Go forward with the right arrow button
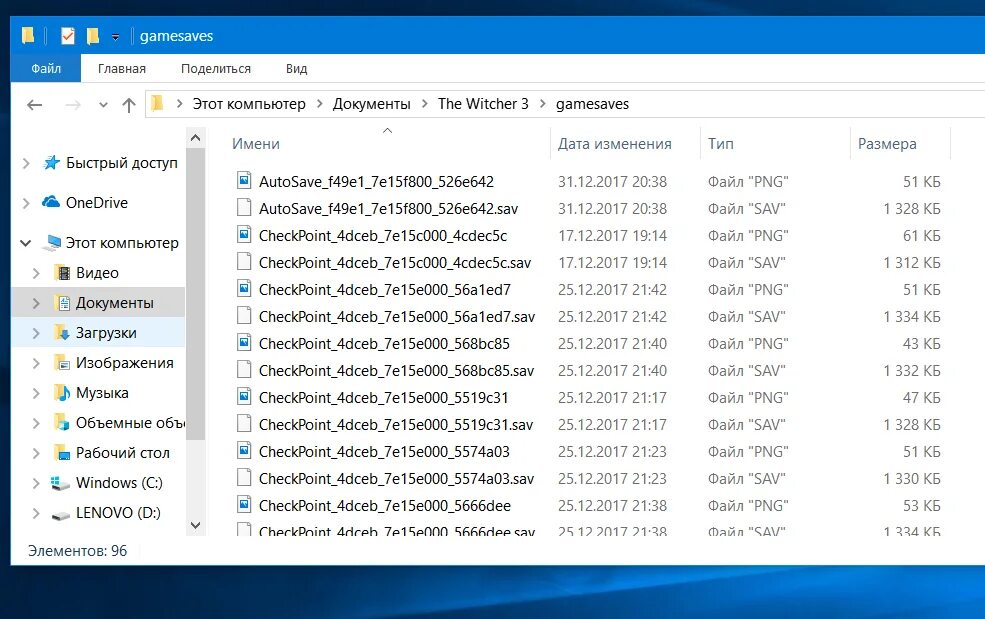This screenshot has width=985, height=619. (x=73, y=105)
